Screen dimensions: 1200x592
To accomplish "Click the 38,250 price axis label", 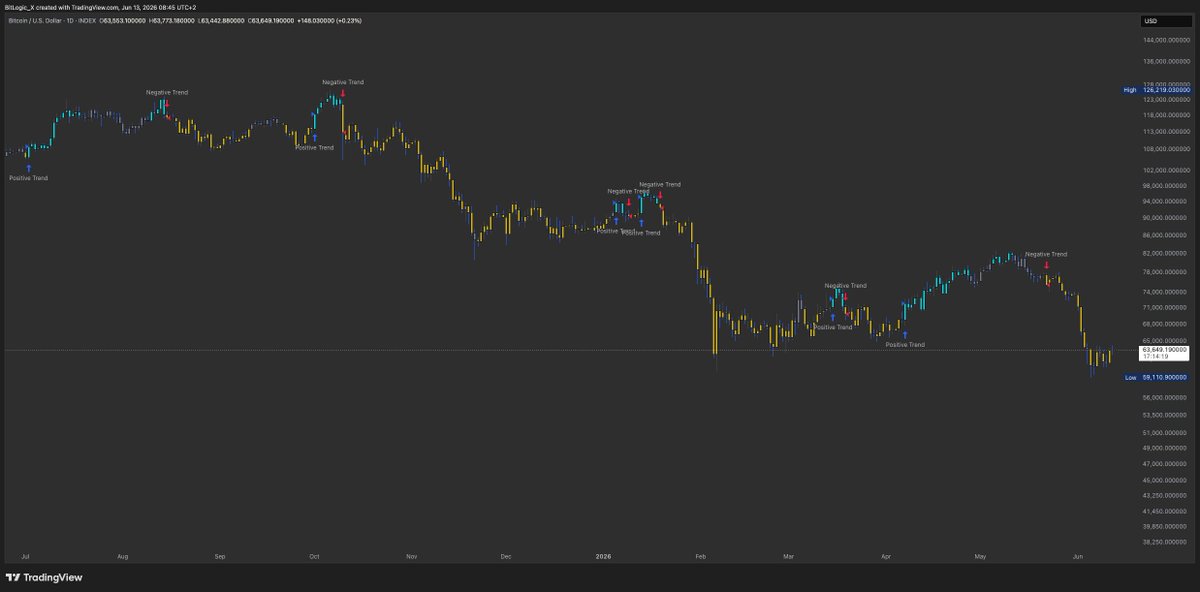I will [1165, 542].
